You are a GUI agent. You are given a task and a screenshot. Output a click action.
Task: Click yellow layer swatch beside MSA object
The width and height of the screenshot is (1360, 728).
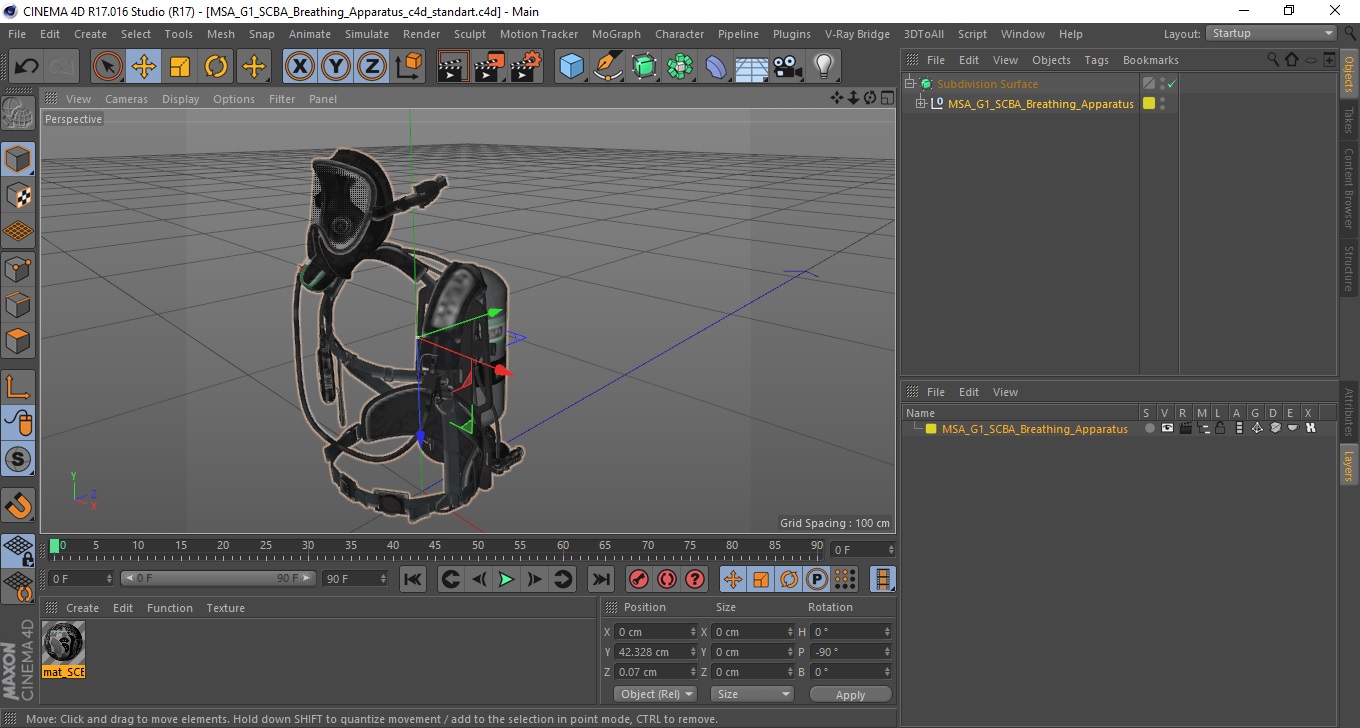point(1149,103)
